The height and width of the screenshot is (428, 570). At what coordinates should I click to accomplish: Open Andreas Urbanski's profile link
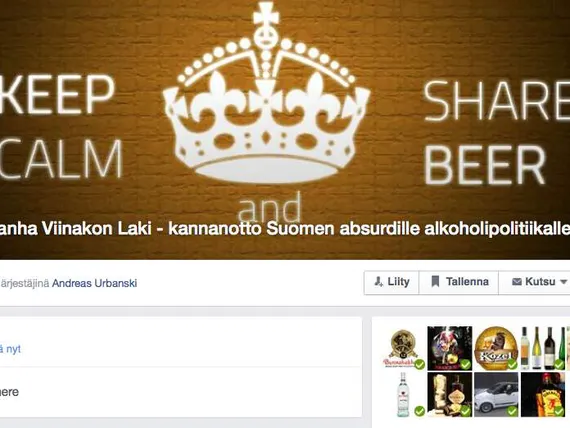(95, 283)
